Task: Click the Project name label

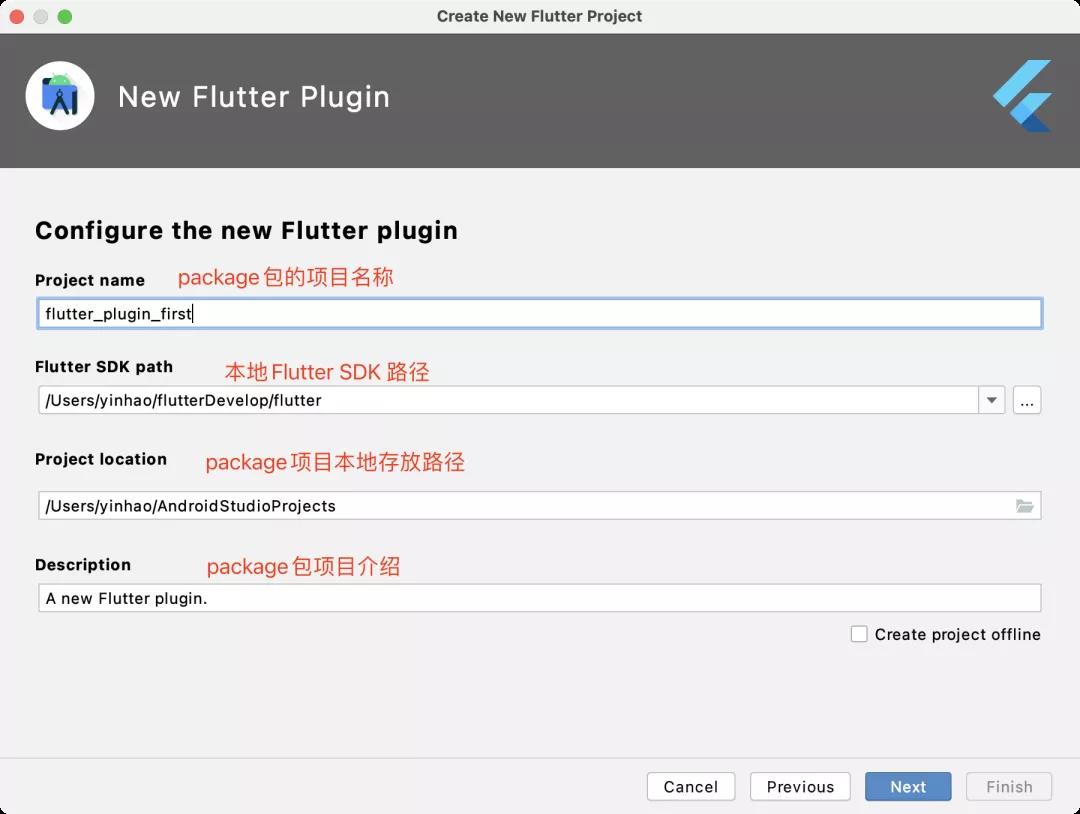Action: (90, 280)
